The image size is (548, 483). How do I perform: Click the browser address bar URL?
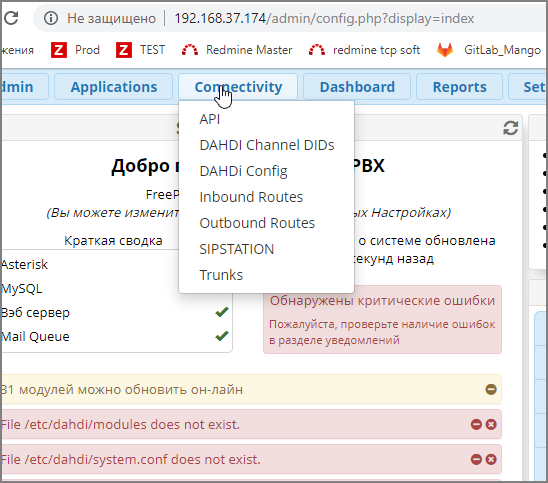tap(324, 18)
